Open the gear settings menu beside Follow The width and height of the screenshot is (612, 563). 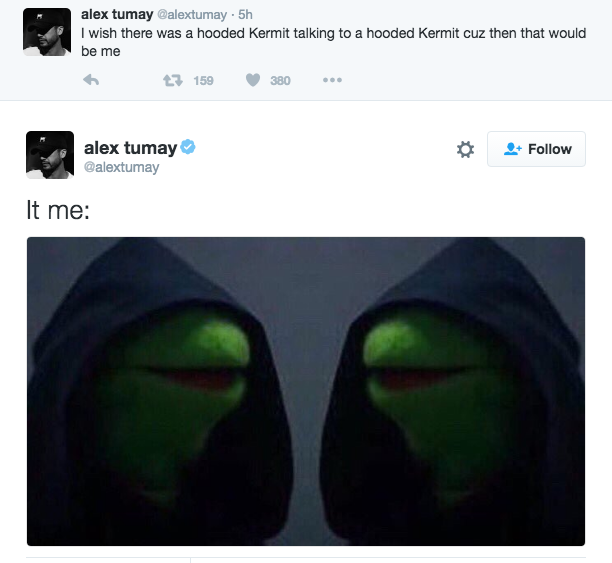[x=465, y=149]
